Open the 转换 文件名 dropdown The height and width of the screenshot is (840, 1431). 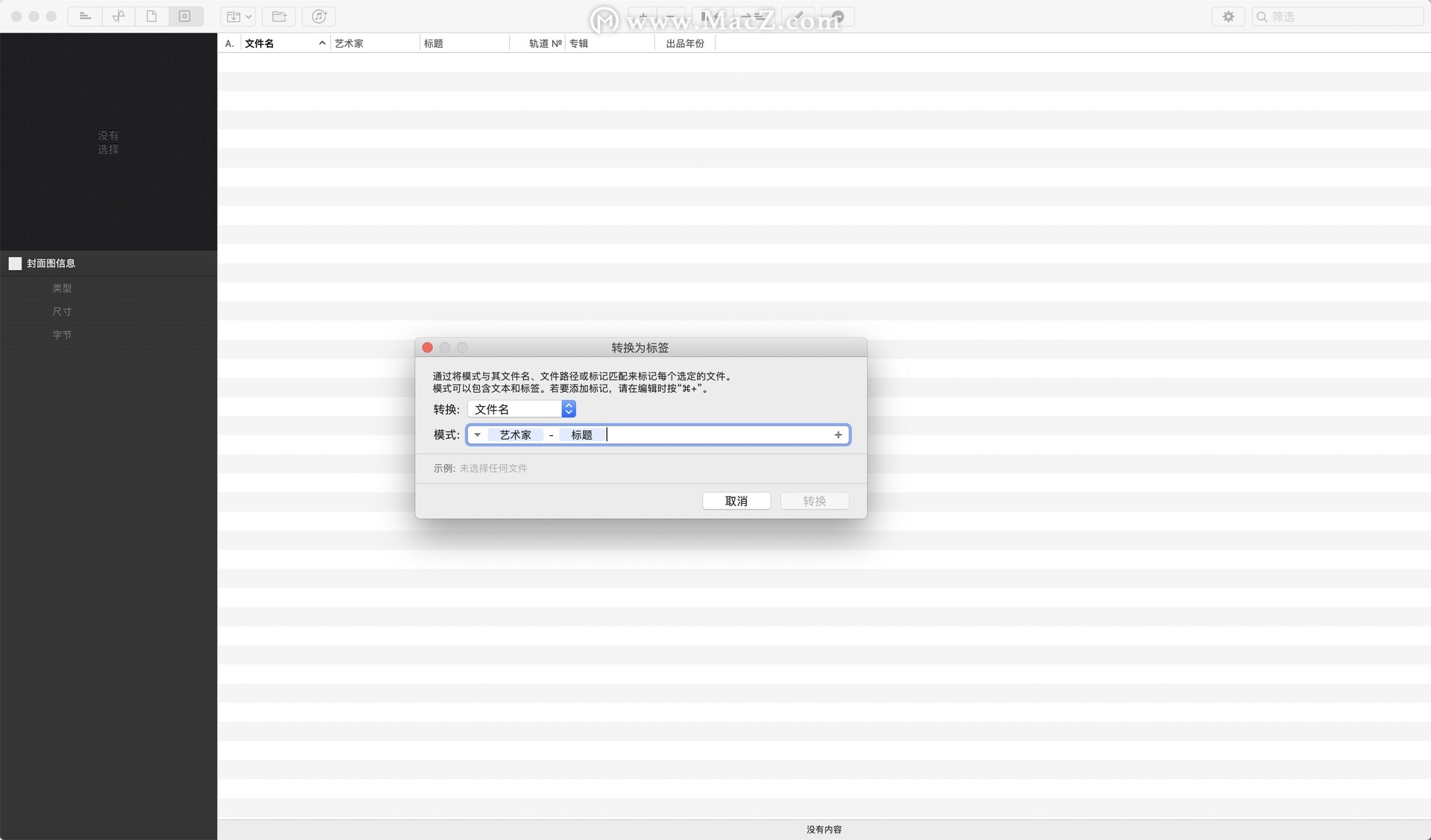click(x=521, y=409)
